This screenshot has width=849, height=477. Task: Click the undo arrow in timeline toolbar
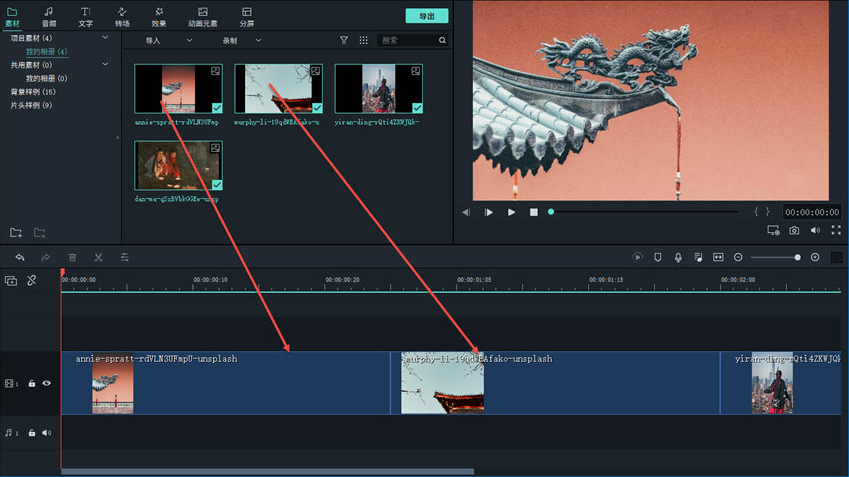pos(19,257)
